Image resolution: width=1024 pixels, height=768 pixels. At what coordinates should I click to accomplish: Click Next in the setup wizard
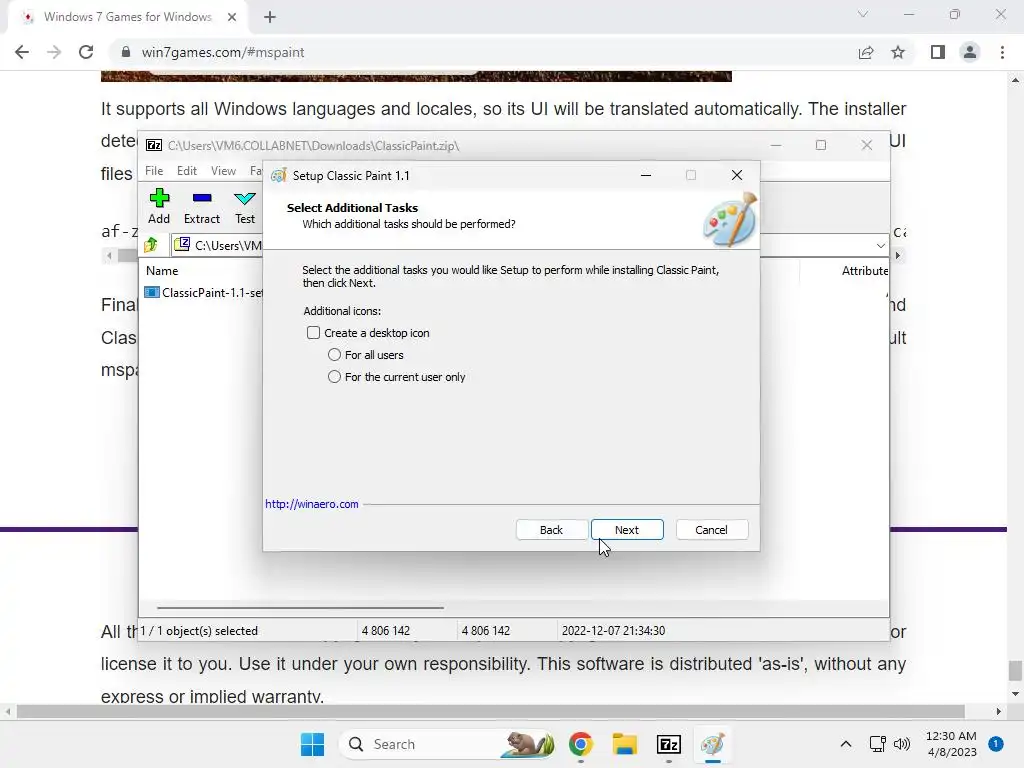[627, 530]
